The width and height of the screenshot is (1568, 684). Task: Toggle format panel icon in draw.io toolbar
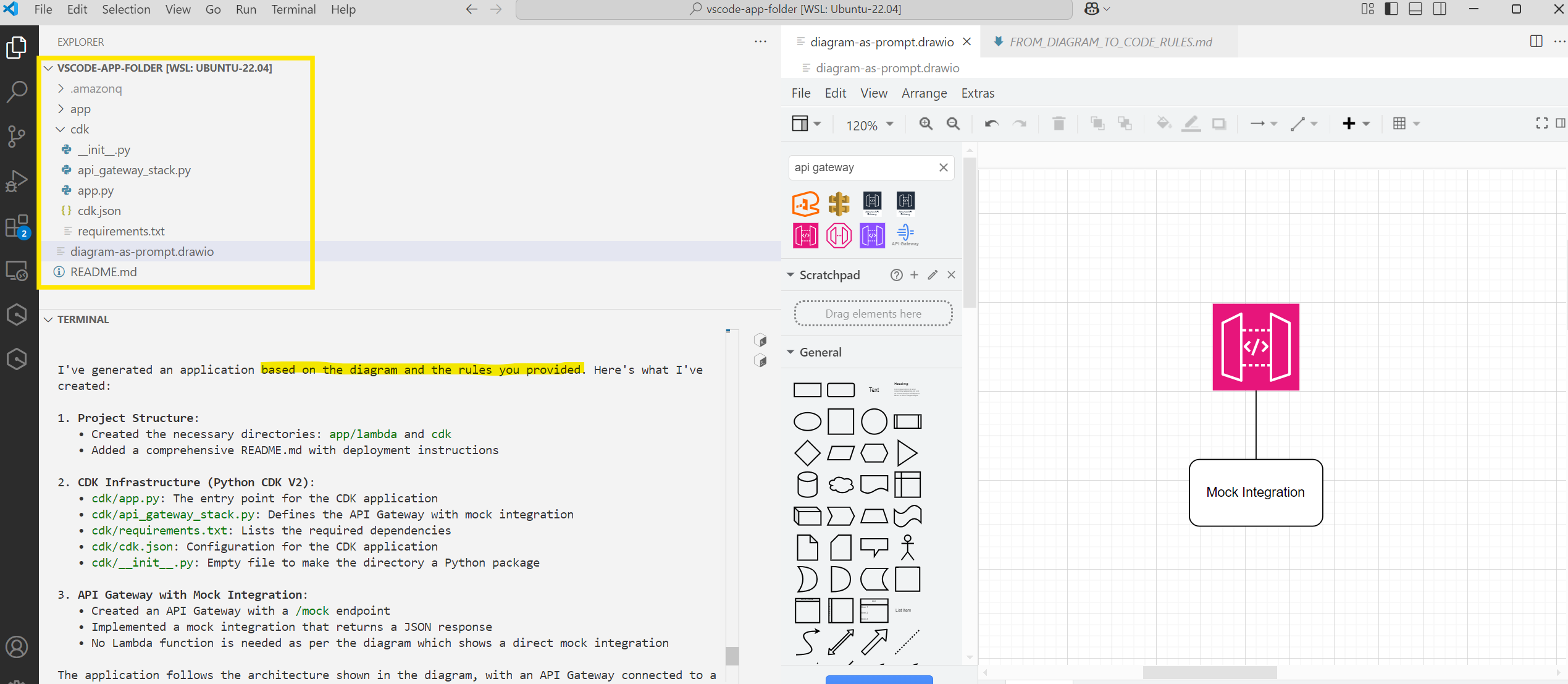[x=1561, y=123]
